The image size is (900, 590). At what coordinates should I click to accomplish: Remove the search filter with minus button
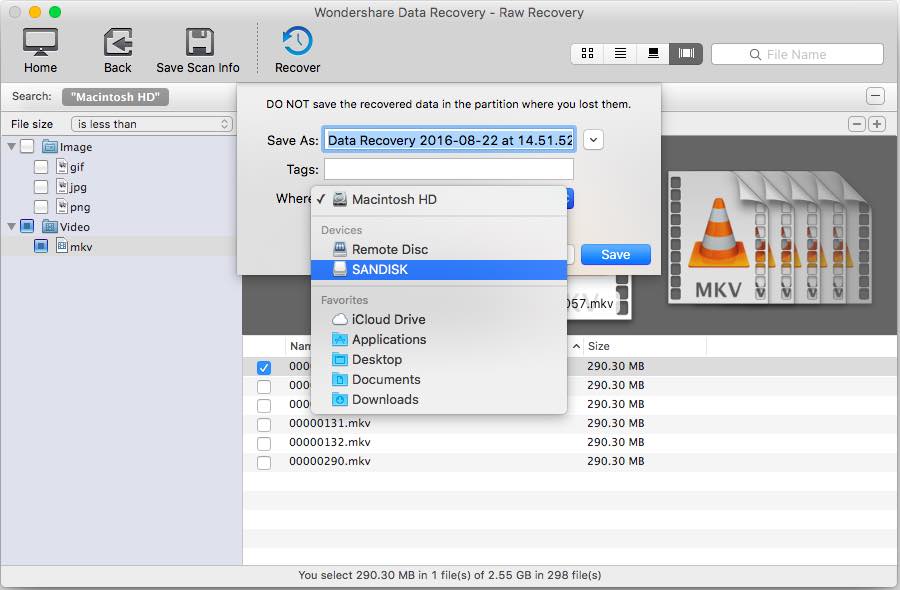point(875,97)
